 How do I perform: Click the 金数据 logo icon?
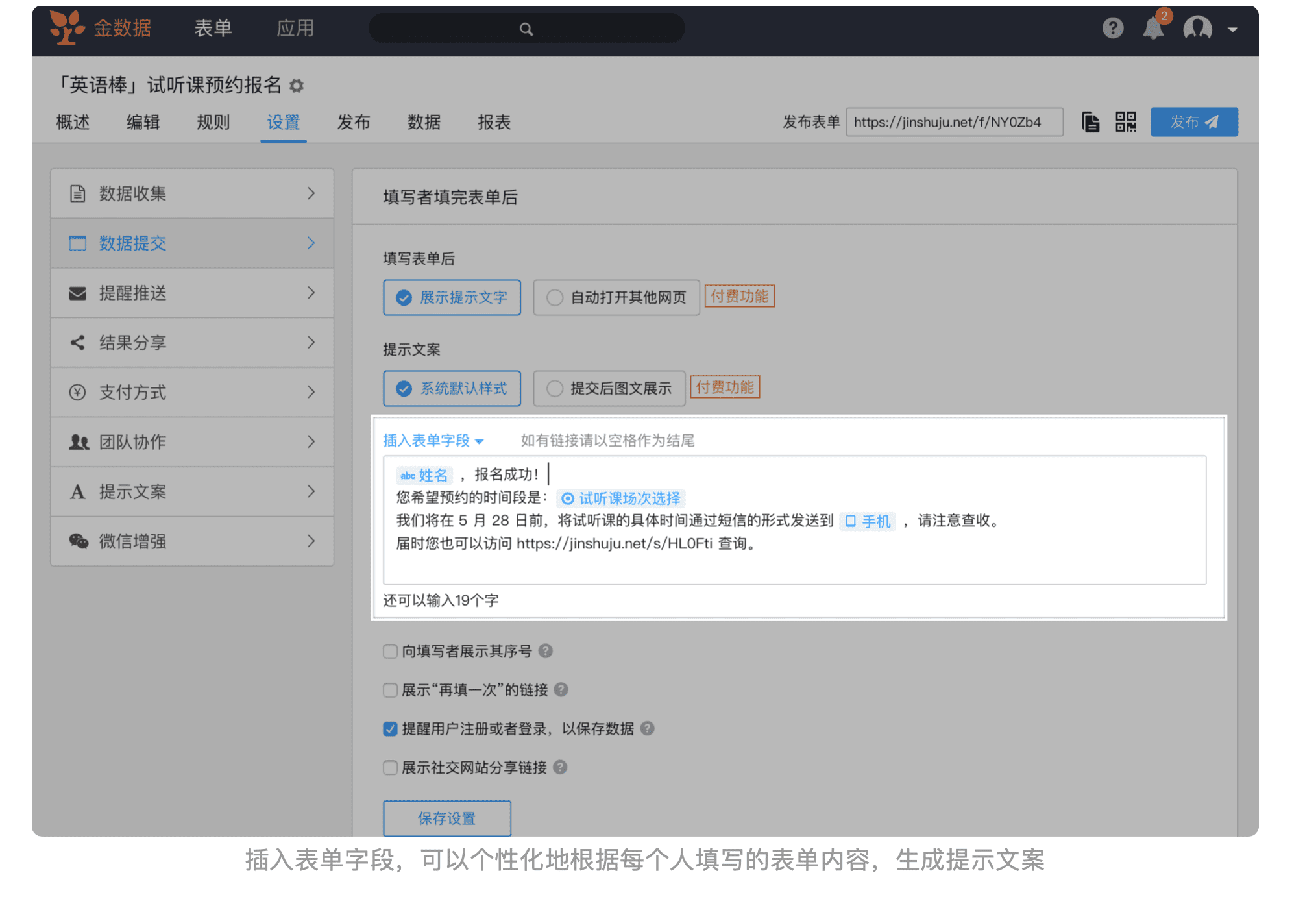[x=67, y=27]
